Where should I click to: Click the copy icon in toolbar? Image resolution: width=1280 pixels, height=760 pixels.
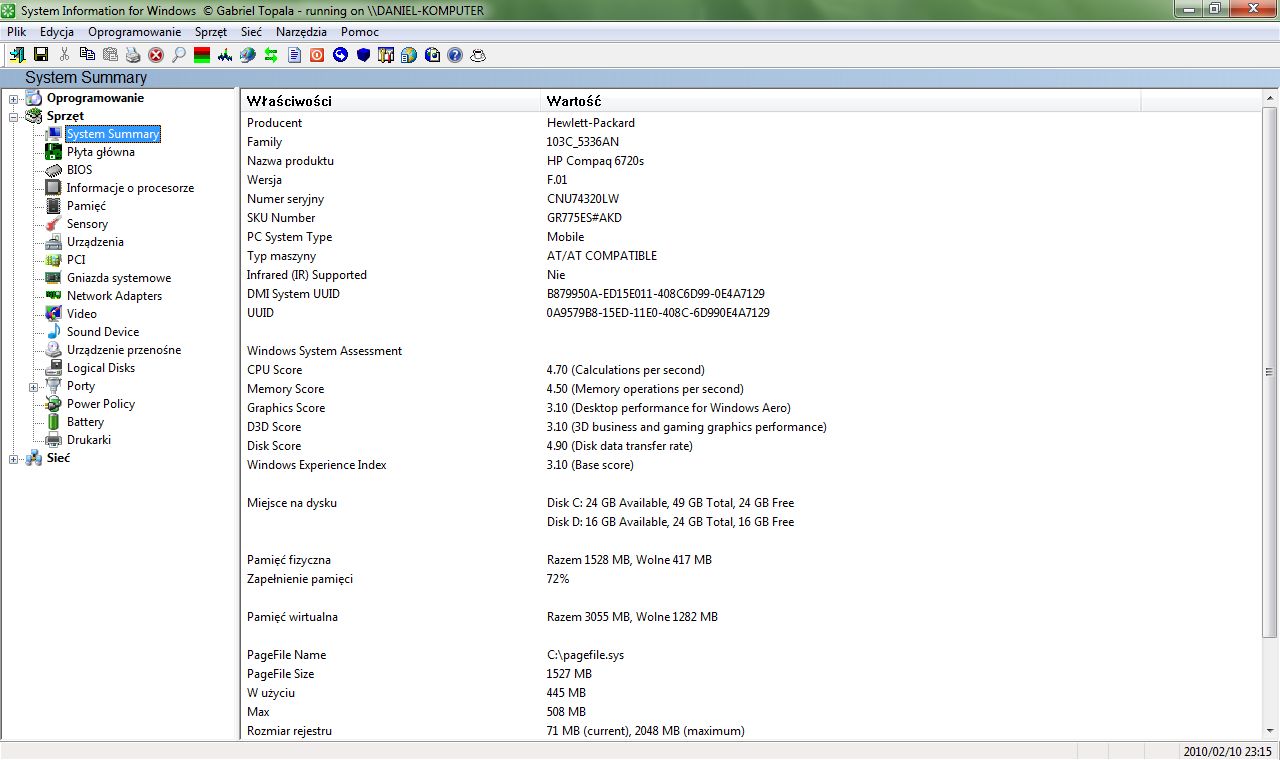pos(87,55)
